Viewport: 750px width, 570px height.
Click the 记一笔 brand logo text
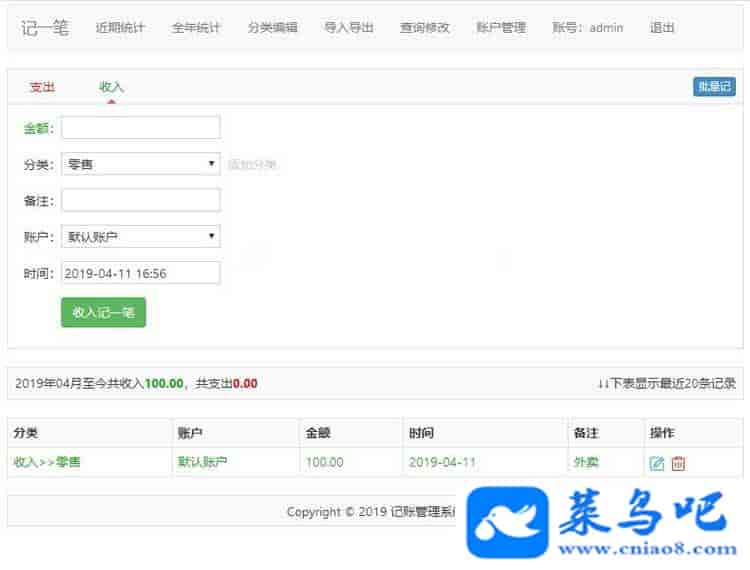coord(45,28)
